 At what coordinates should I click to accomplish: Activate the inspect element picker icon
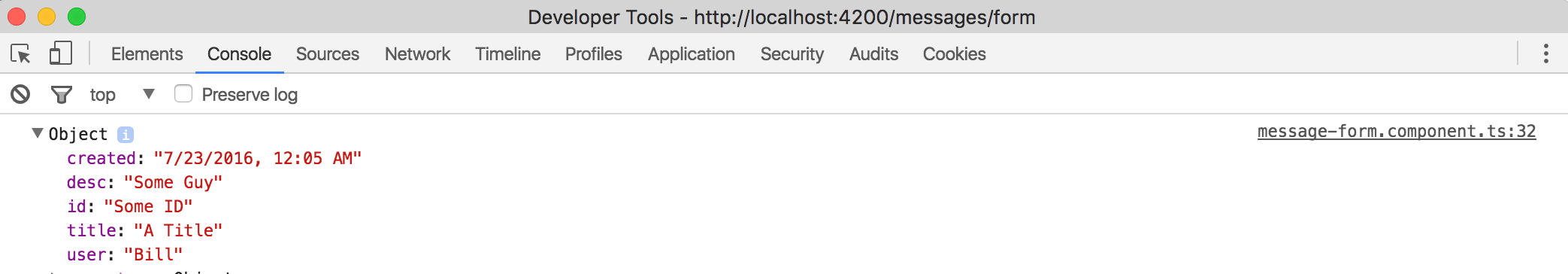20,53
